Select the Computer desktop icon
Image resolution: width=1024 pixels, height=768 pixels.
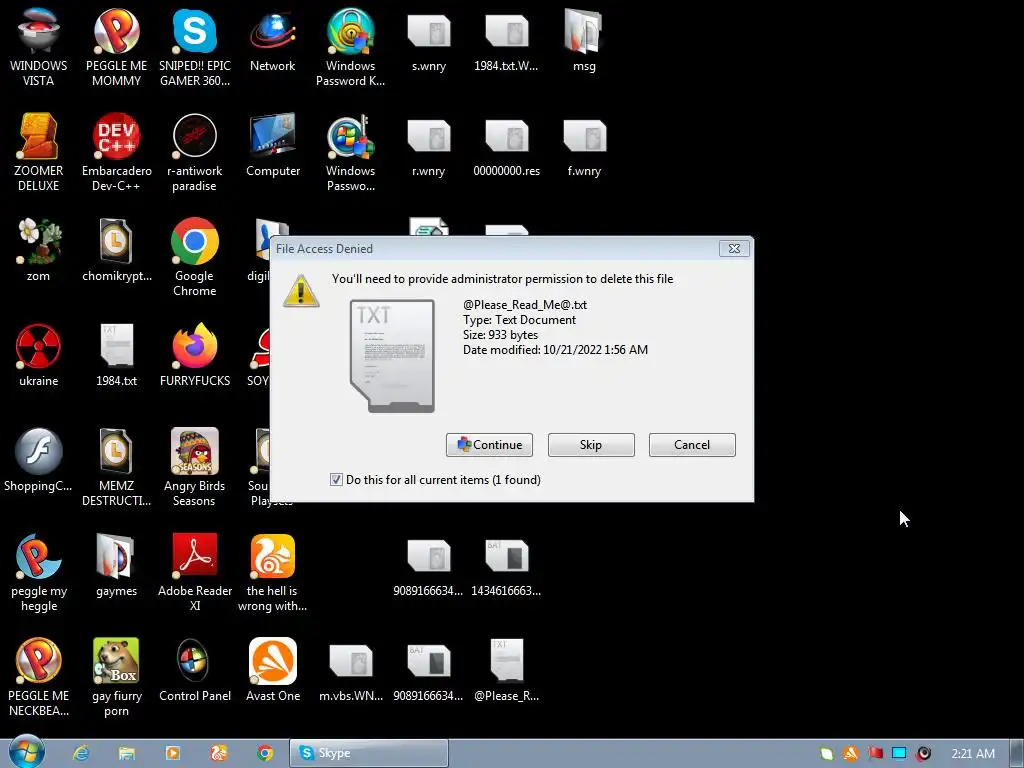(x=272, y=146)
